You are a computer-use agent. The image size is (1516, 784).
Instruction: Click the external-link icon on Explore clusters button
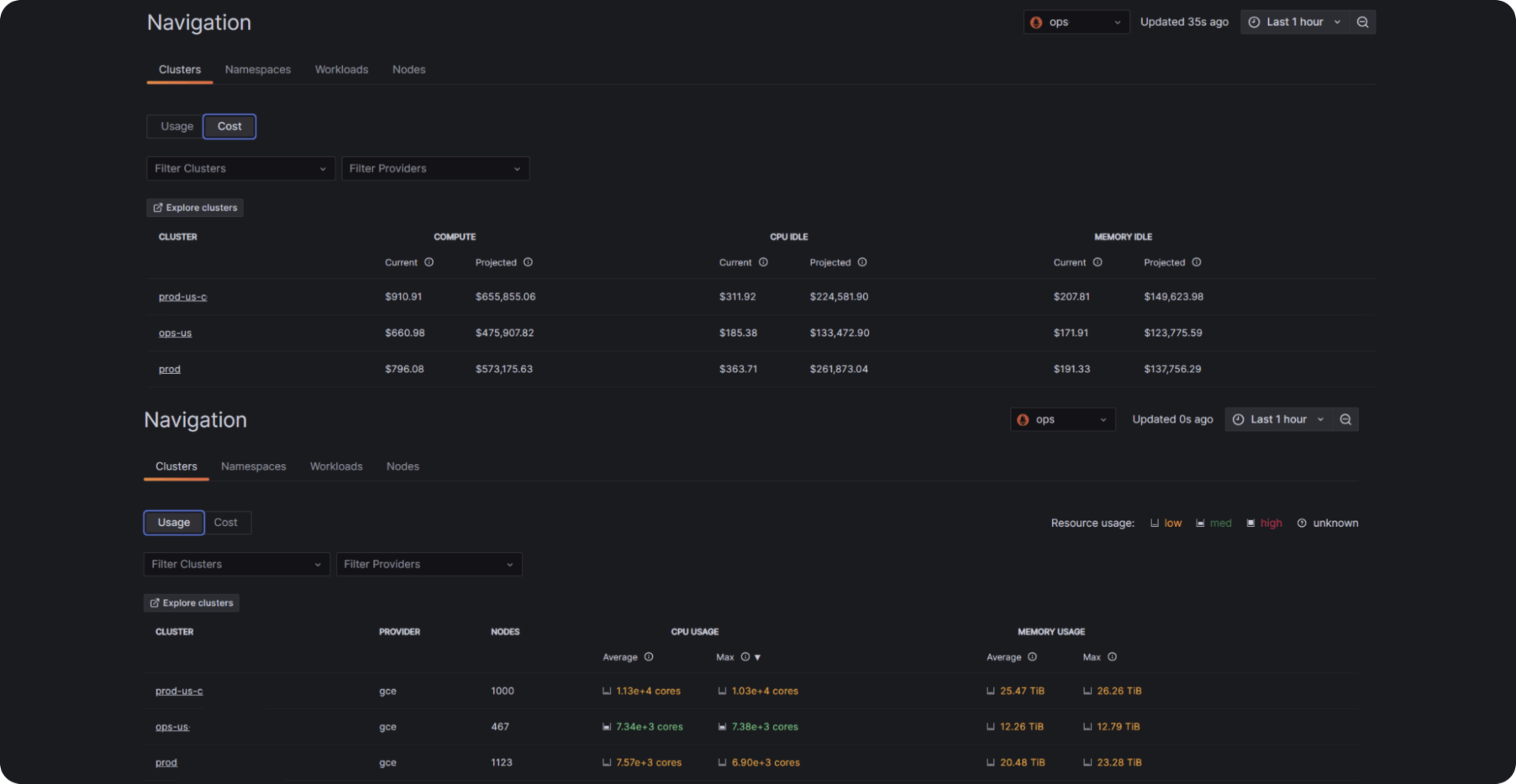point(158,207)
